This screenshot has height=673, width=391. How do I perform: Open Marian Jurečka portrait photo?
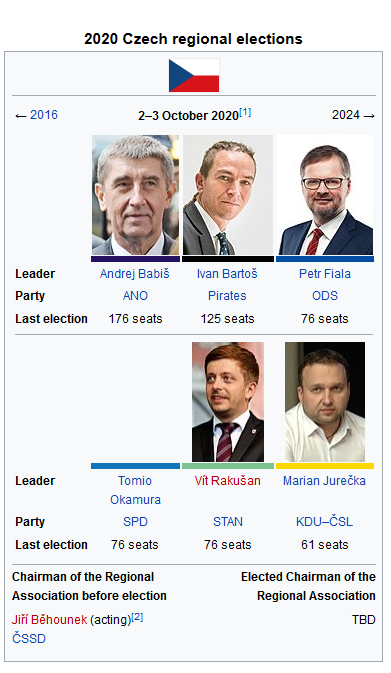coord(325,402)
